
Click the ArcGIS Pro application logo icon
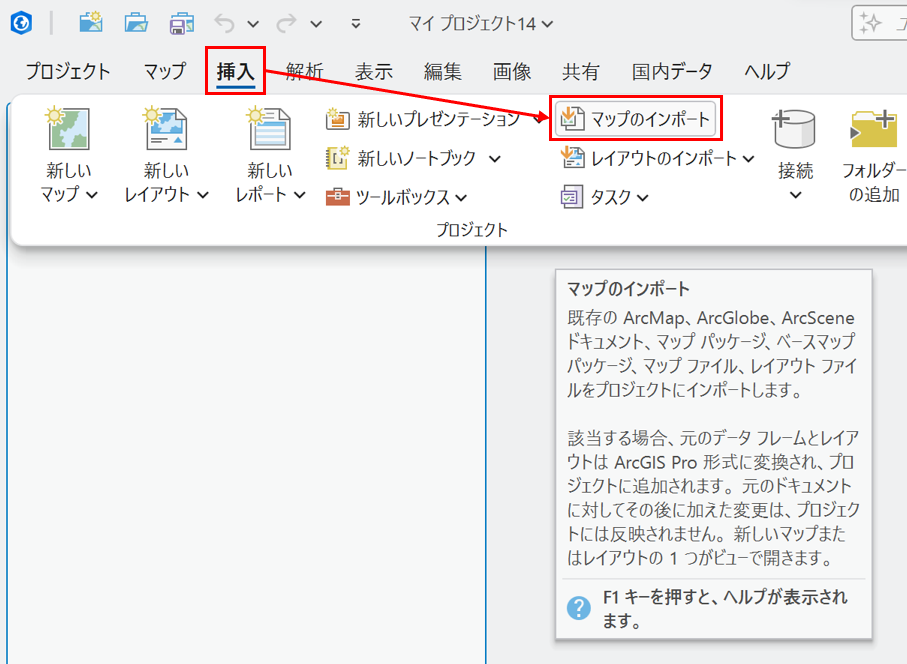point(21,23)
